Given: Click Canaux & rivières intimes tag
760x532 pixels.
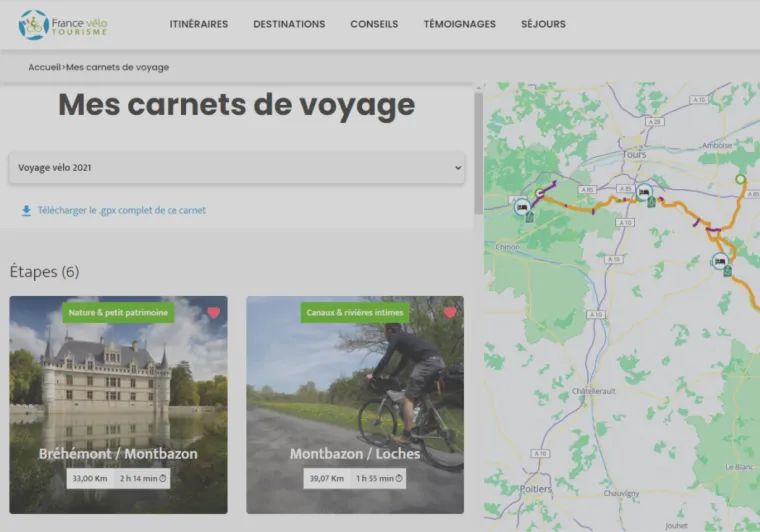Looking at the screenshot, I should coord(355,313).
